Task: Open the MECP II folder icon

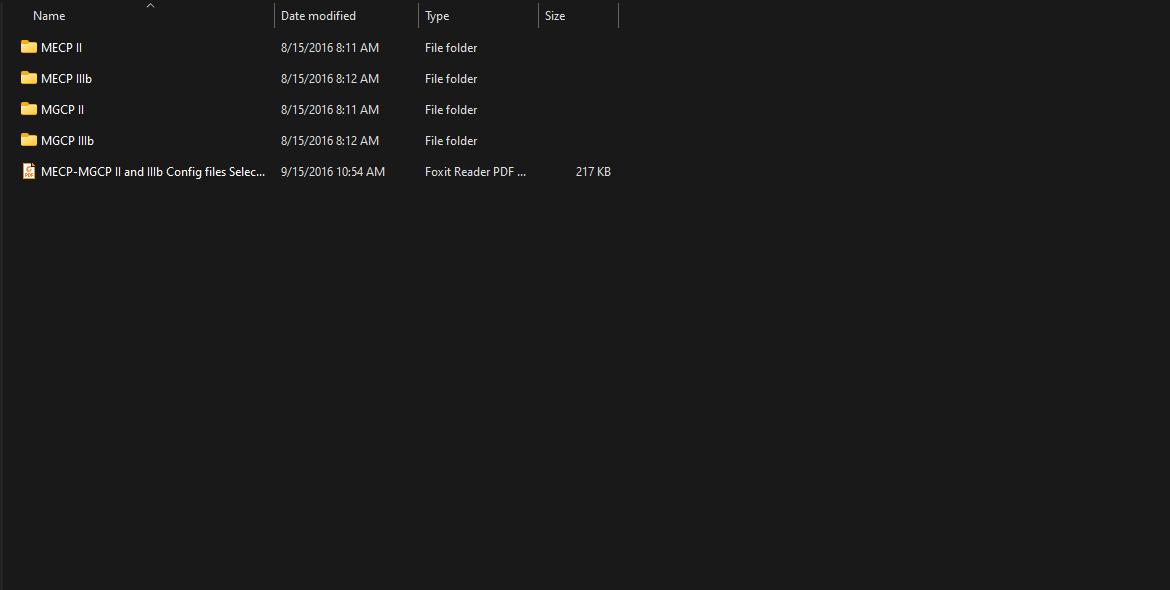Action: pyautogui.click(x=29, y=47)
